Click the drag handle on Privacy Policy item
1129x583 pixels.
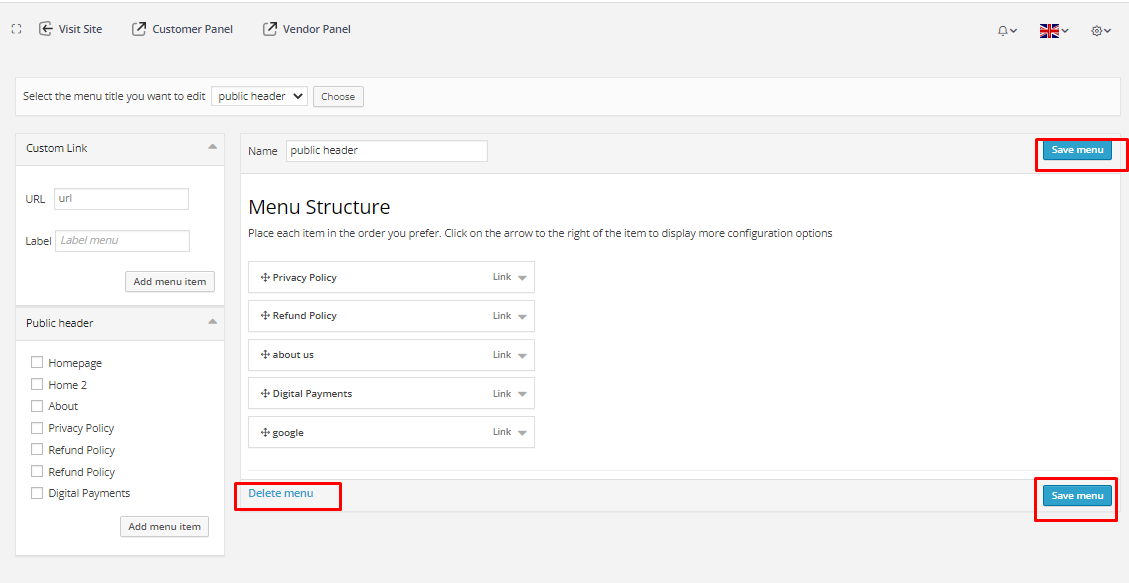click(265, 278)
